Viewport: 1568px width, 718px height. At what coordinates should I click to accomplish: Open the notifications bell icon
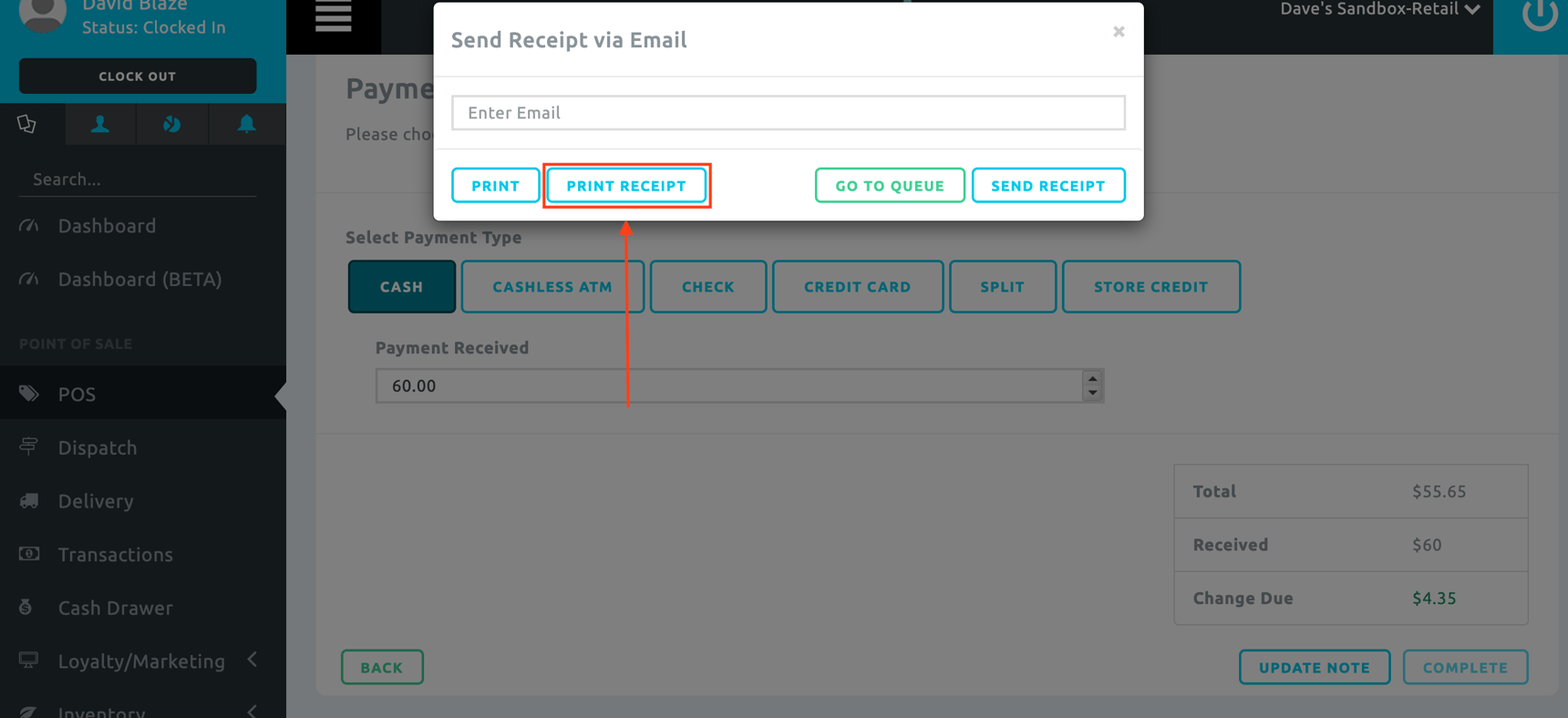tap(246, 124)
